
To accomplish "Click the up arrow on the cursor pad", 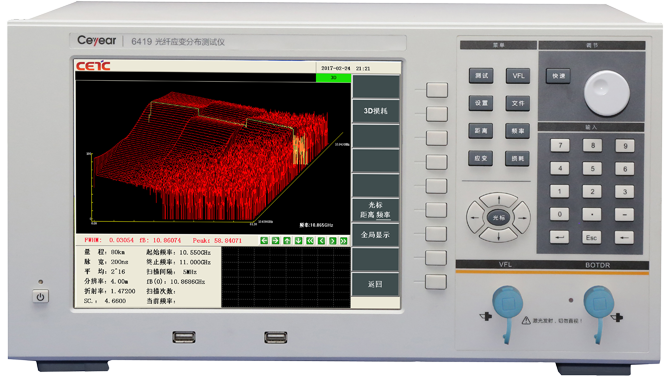I will pos(499,200).
